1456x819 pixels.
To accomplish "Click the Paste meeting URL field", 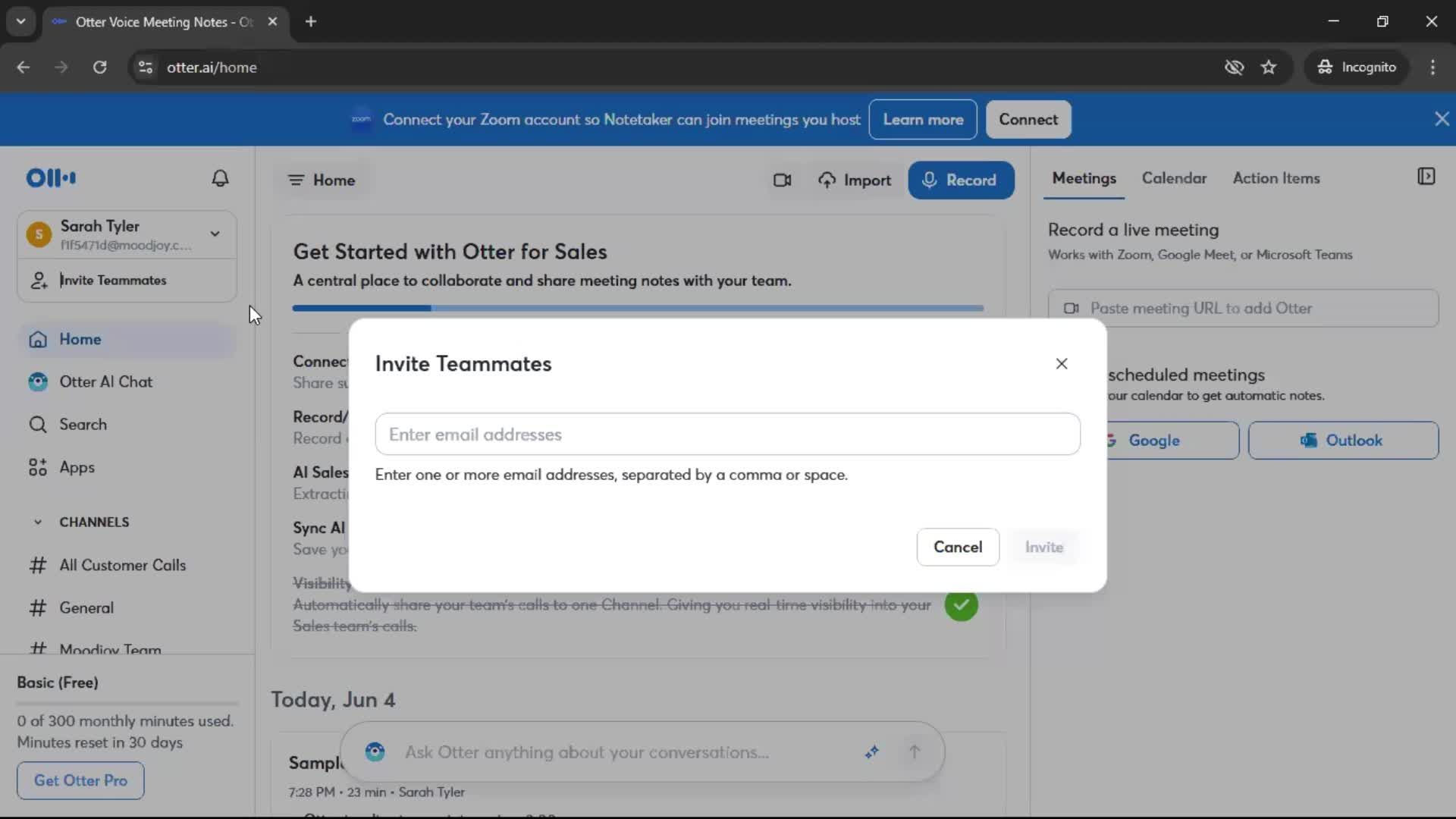I will (x=1243, y=309).
